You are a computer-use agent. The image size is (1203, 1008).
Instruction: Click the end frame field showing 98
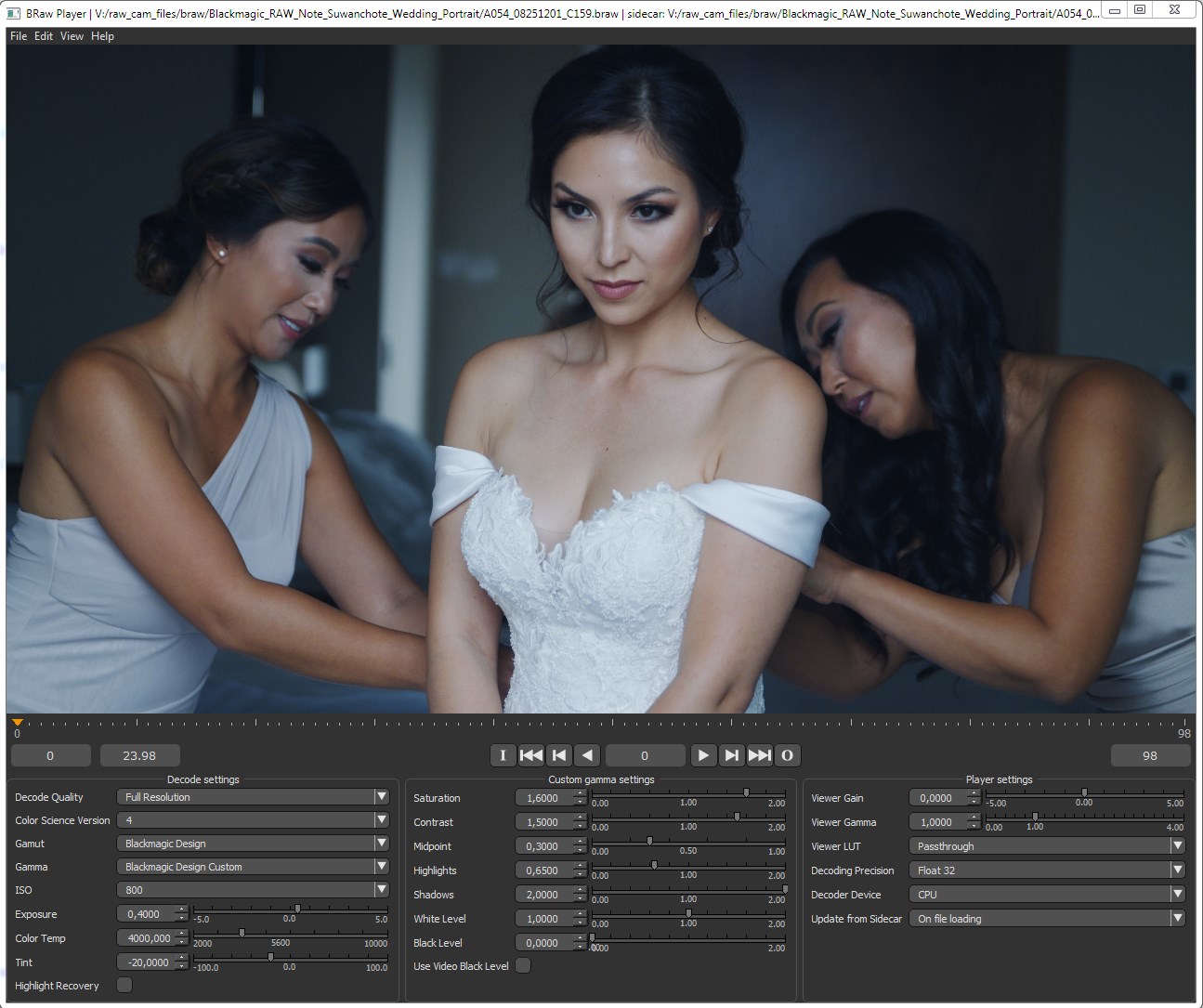coord(1150,755)
